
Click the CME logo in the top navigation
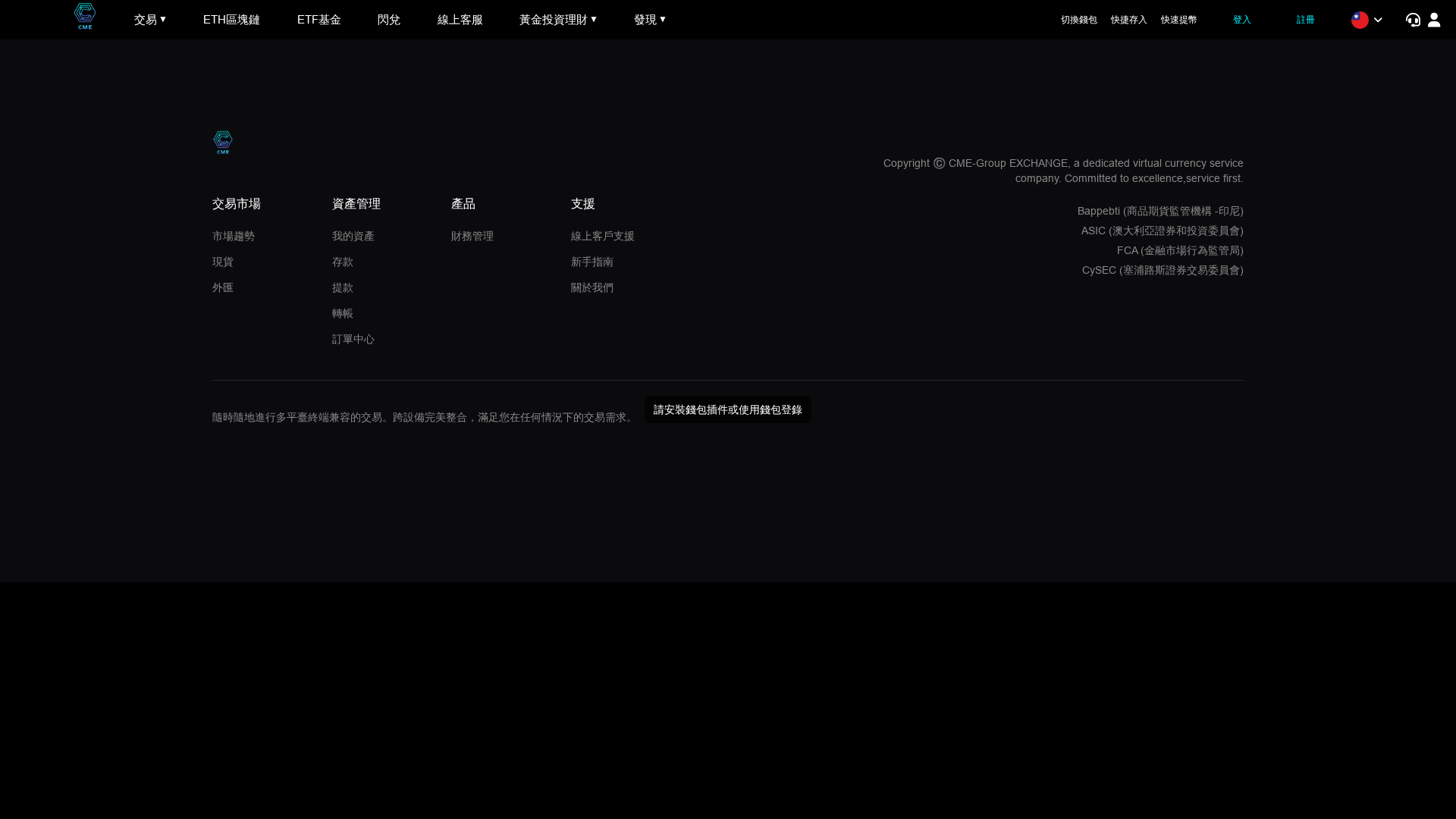coord(85,16)
